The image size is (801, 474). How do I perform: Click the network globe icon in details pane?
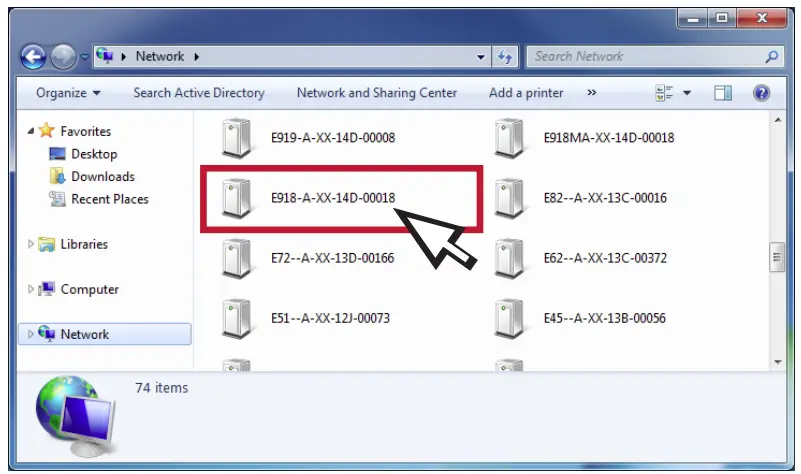pyautogui.click(x=76, y=416)
